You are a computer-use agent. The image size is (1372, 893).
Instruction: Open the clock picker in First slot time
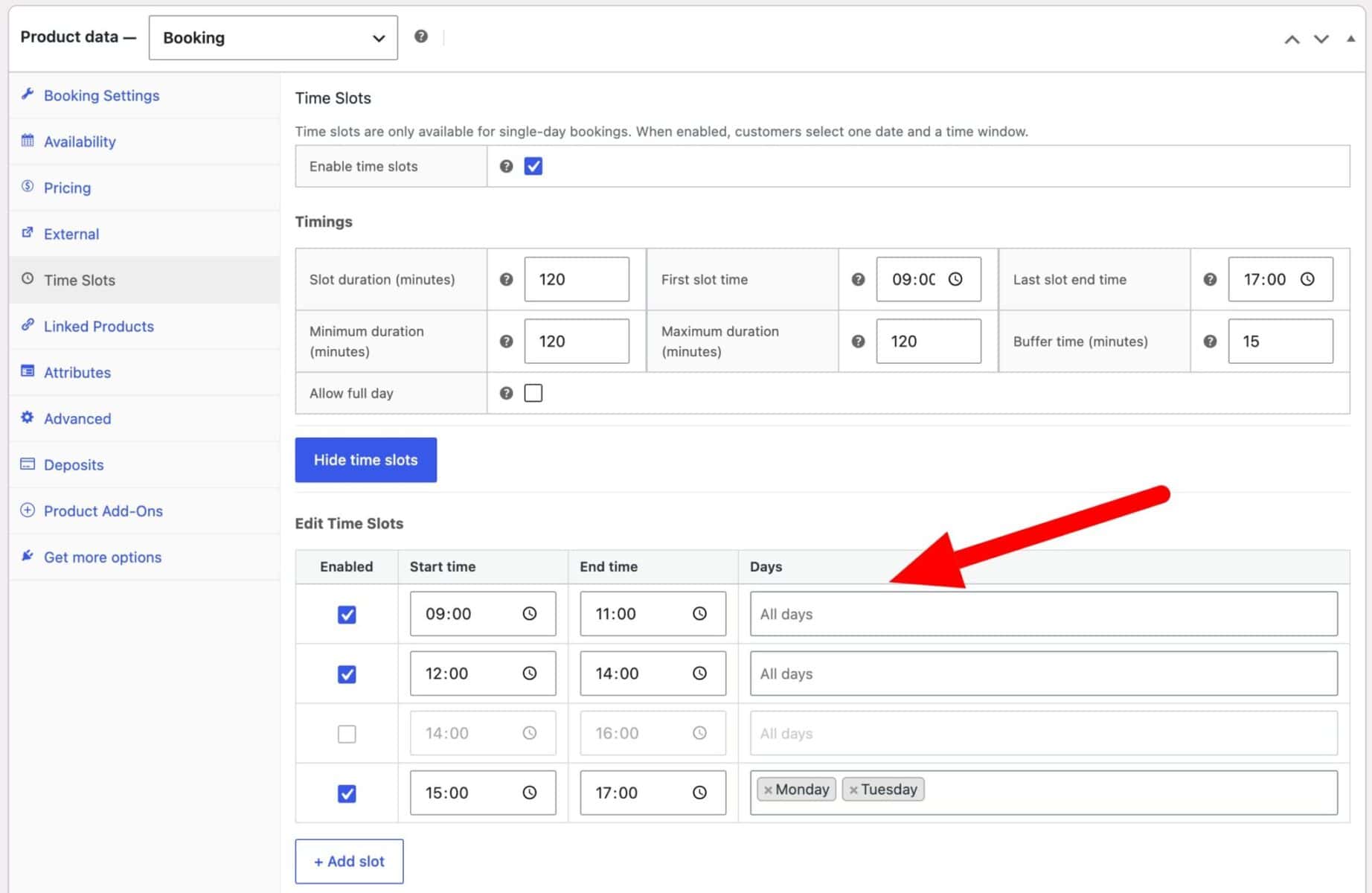[955, 279]
